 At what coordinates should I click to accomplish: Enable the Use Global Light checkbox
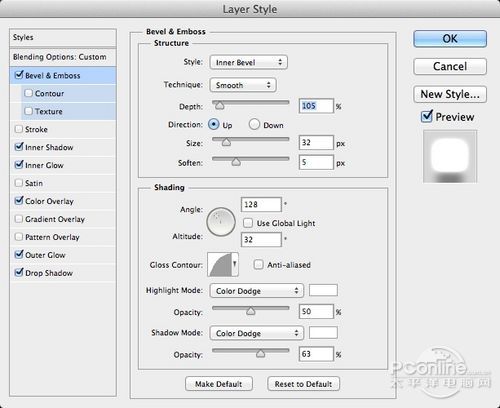tap(248, 223)
